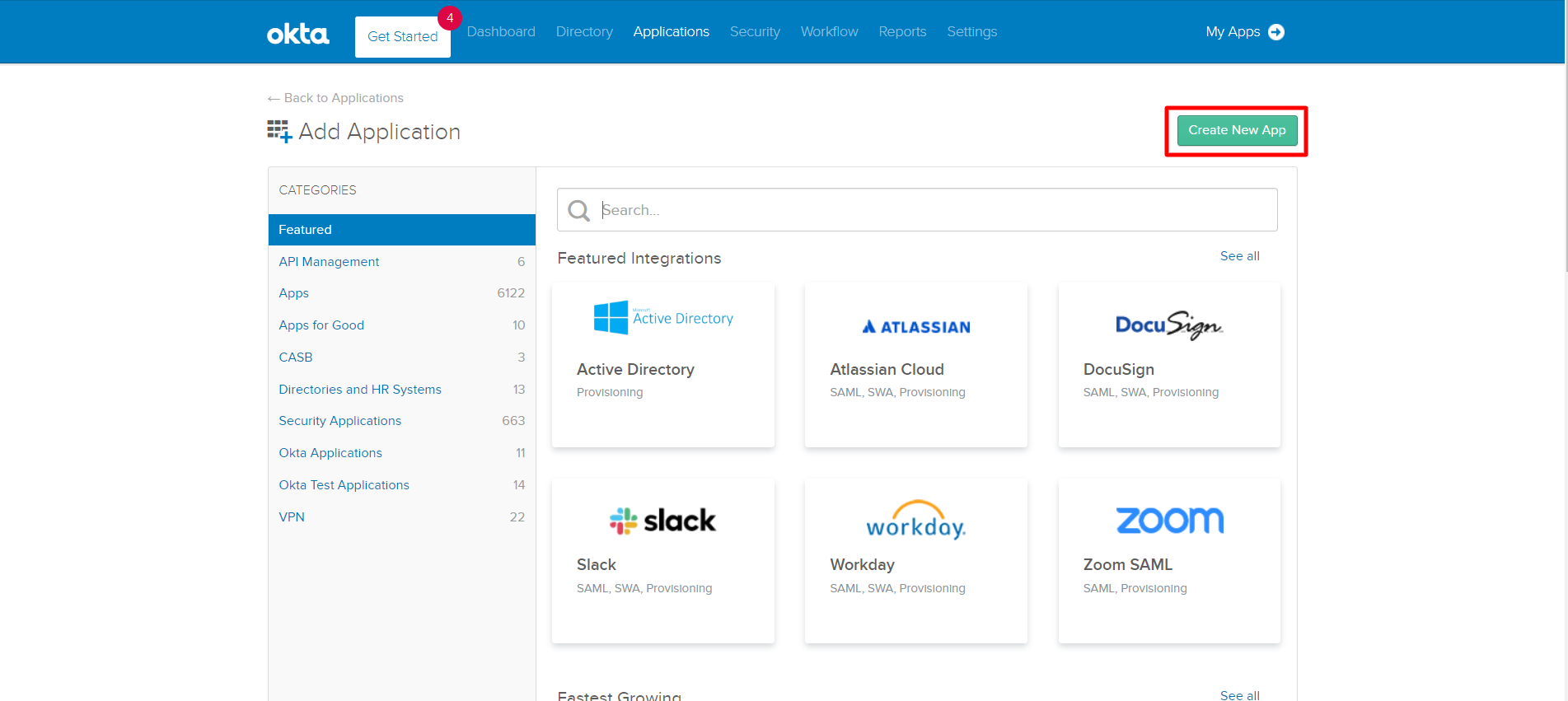Click the Security Applications count 663
This screenshot has width=1568, height=701.
(513, 421)
